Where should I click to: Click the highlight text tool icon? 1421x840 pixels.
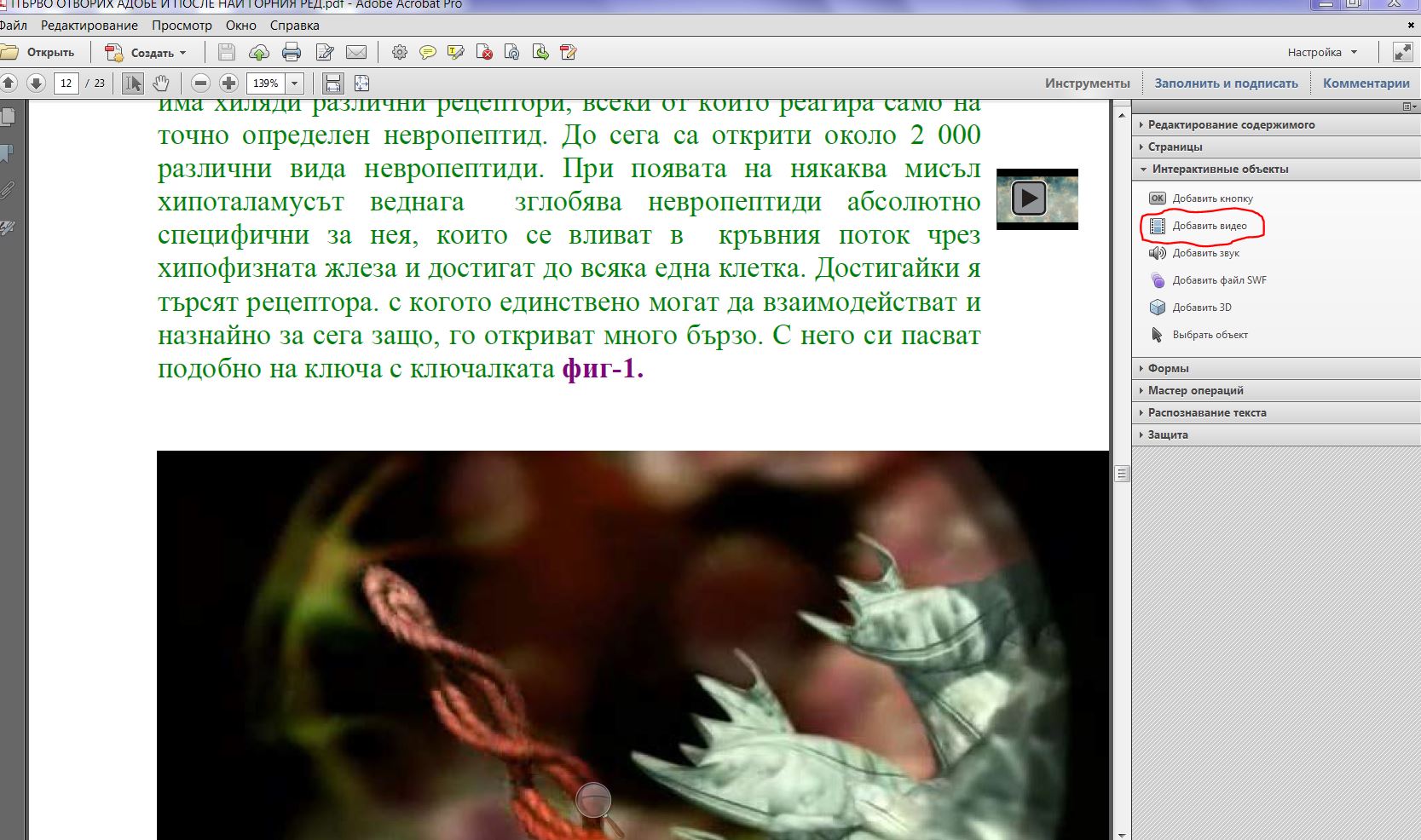pos(456,53)
